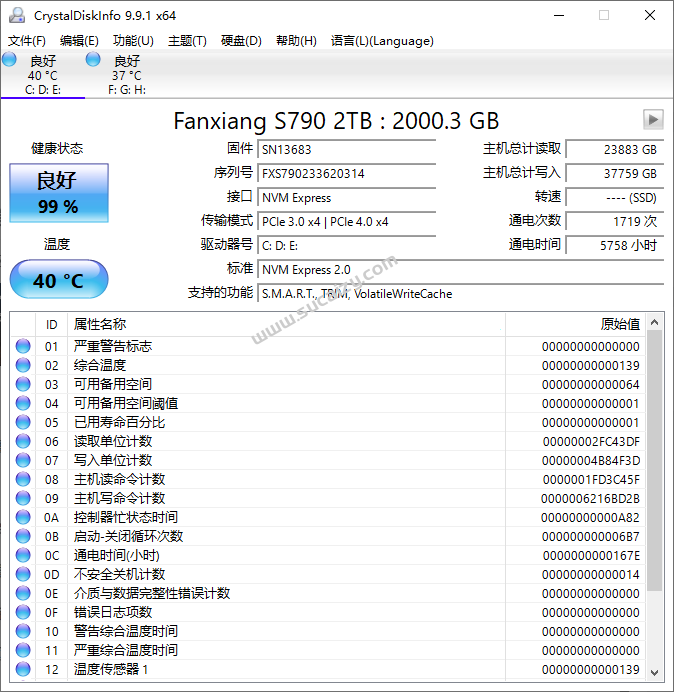This screenshot has height=692, width=674.
Task: Click status orb for attribute 07 写入单位计数
Action: coord(23,460)
